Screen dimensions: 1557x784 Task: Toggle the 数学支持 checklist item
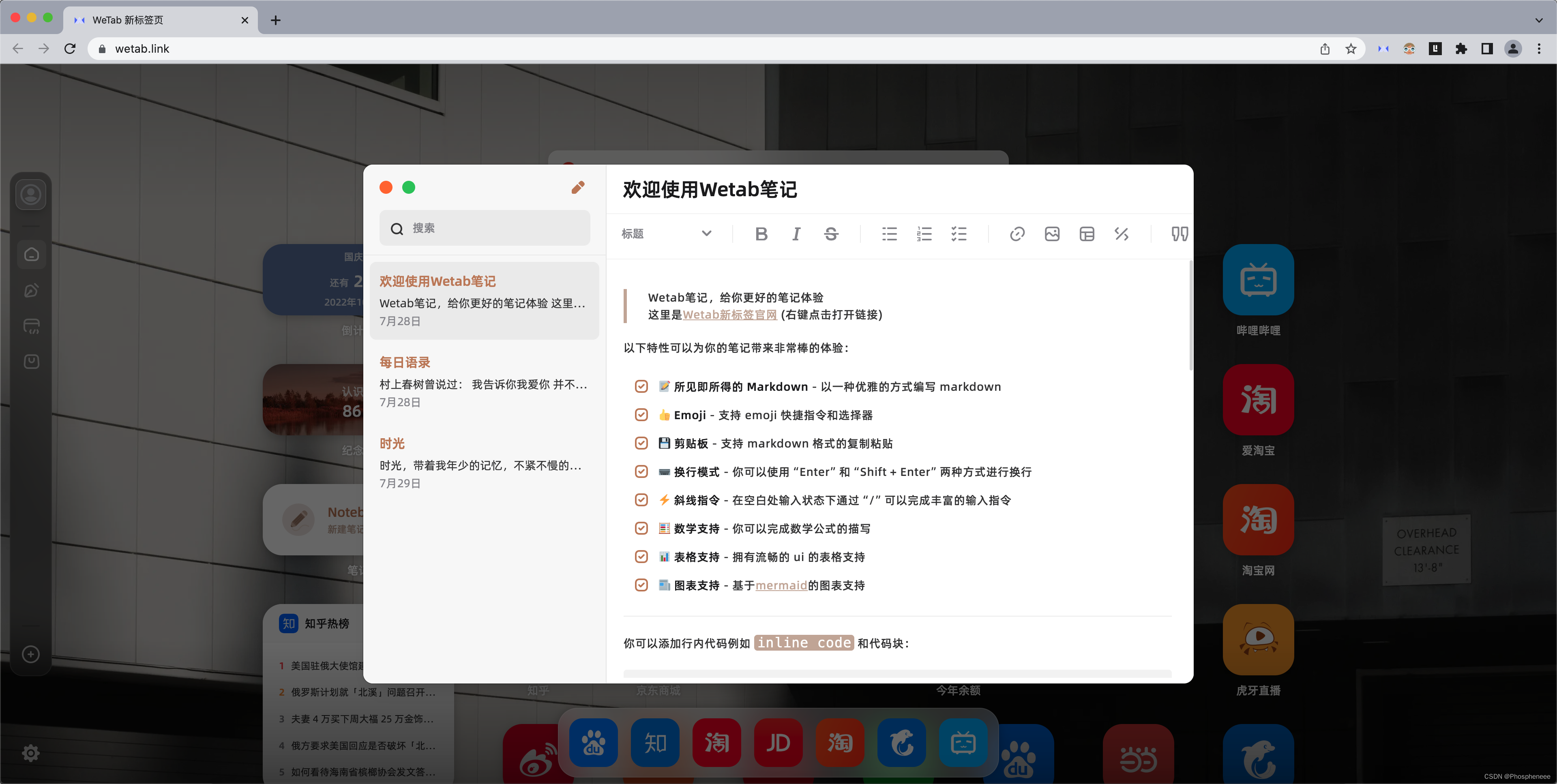tap(641, 528)
